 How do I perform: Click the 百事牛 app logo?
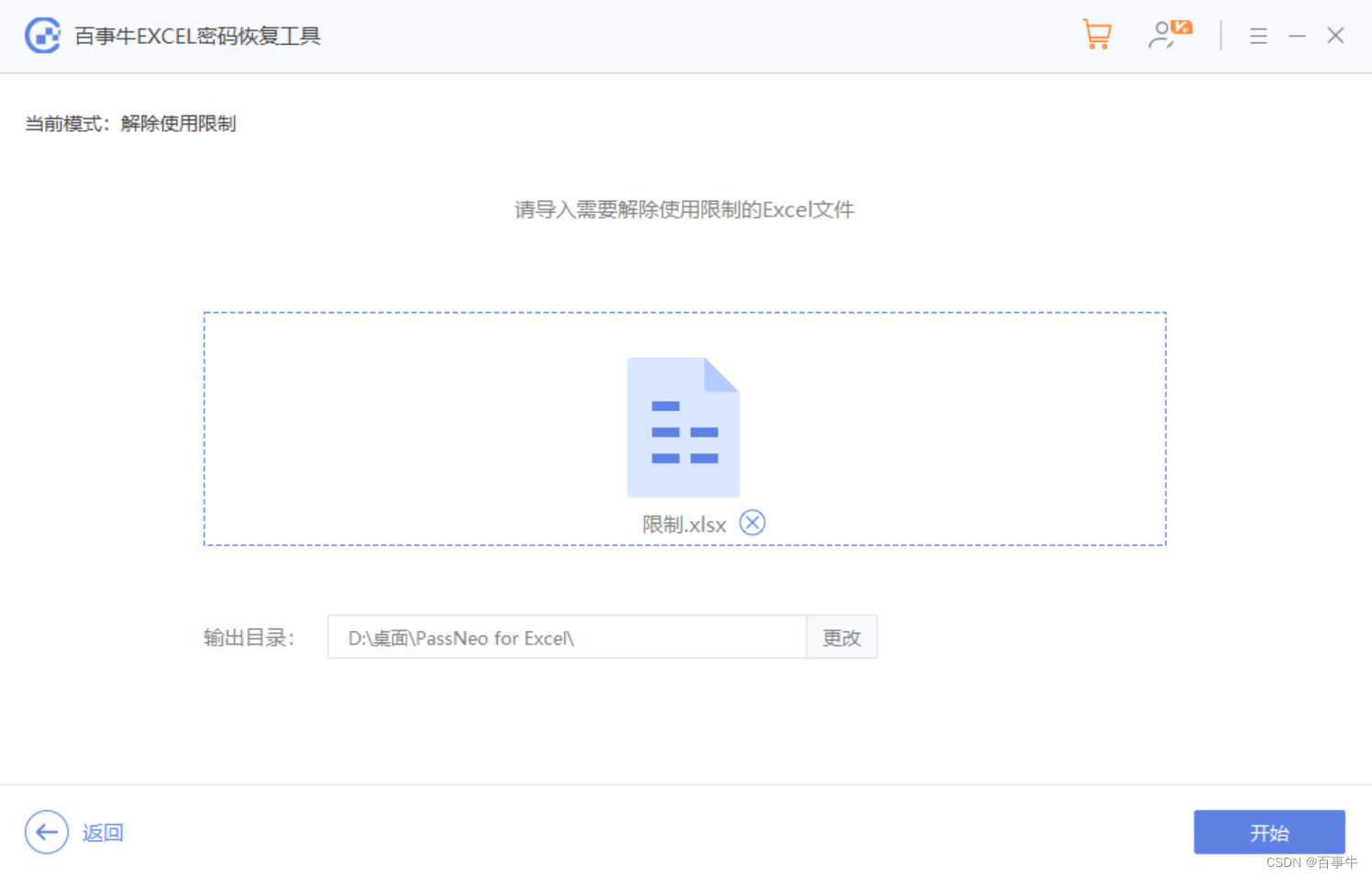(43, 35)
